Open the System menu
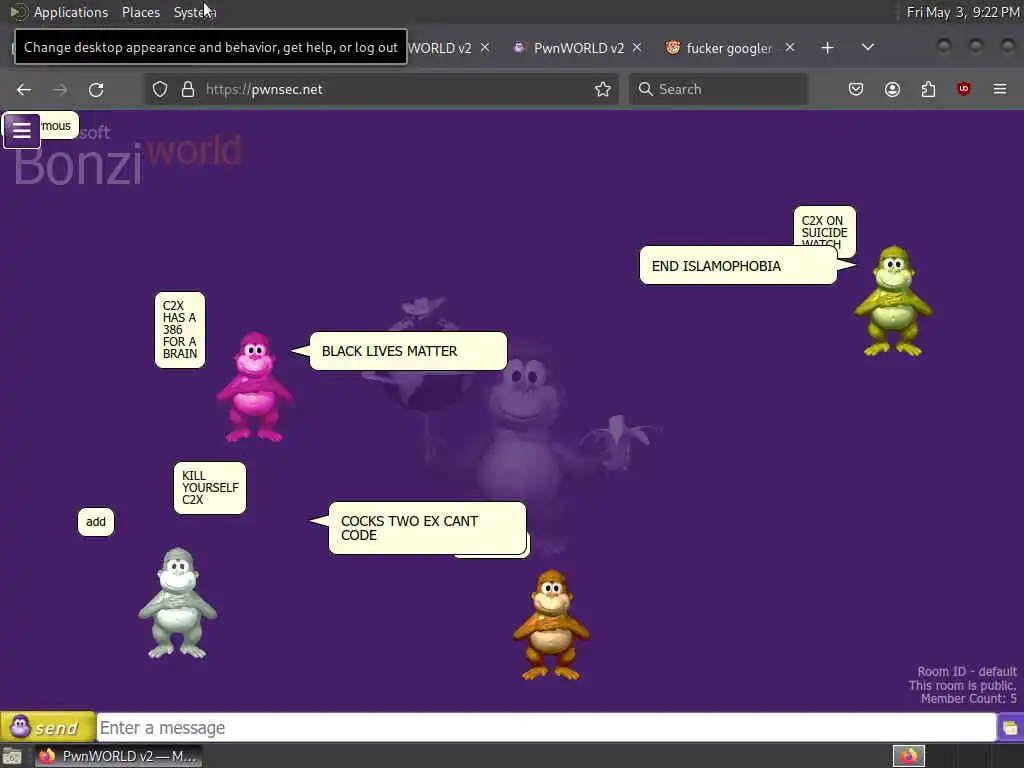 tap(195, 12)
